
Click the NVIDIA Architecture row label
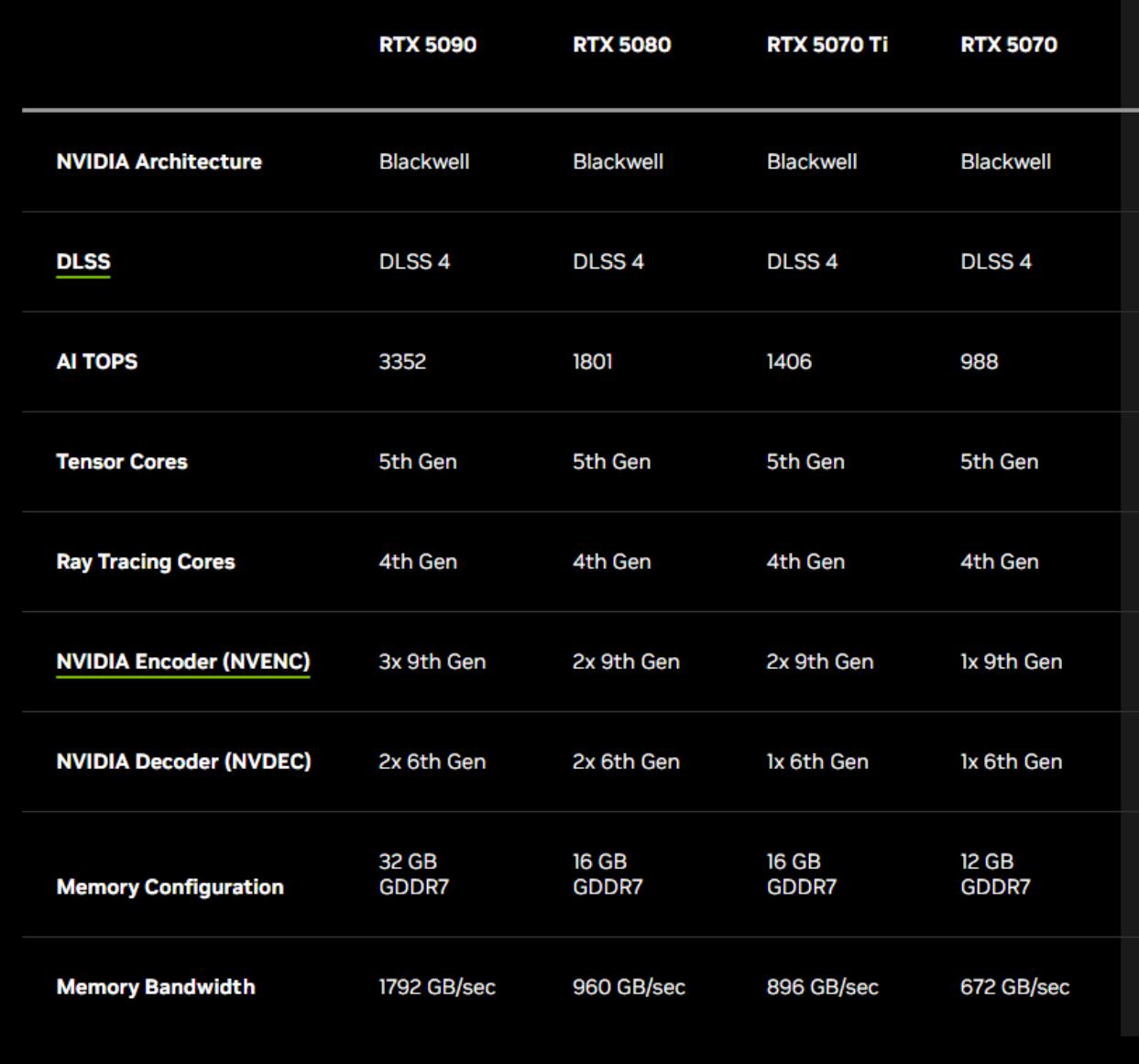coord(159,162)
